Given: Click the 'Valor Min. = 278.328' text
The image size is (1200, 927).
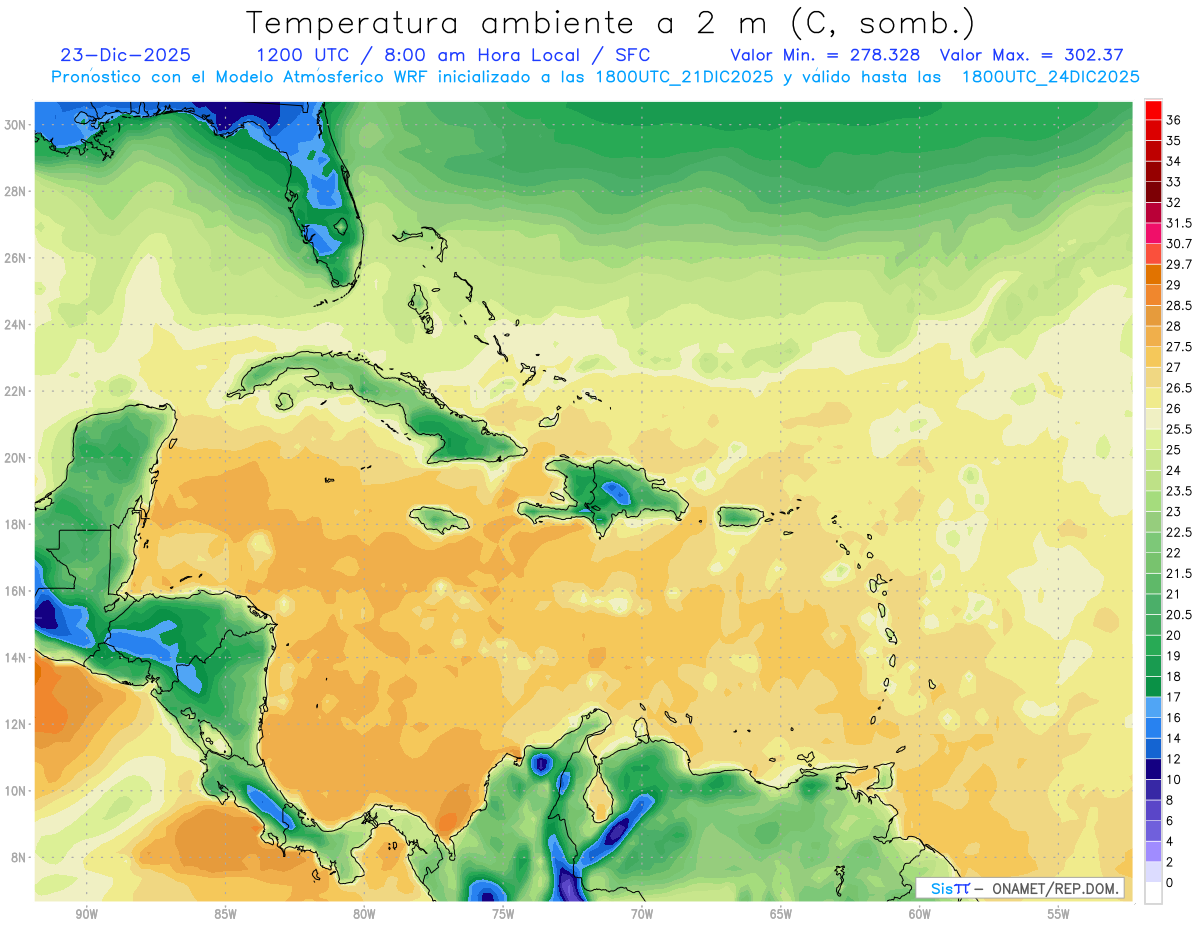Looking at the screenshot, I should coord(825,55).
